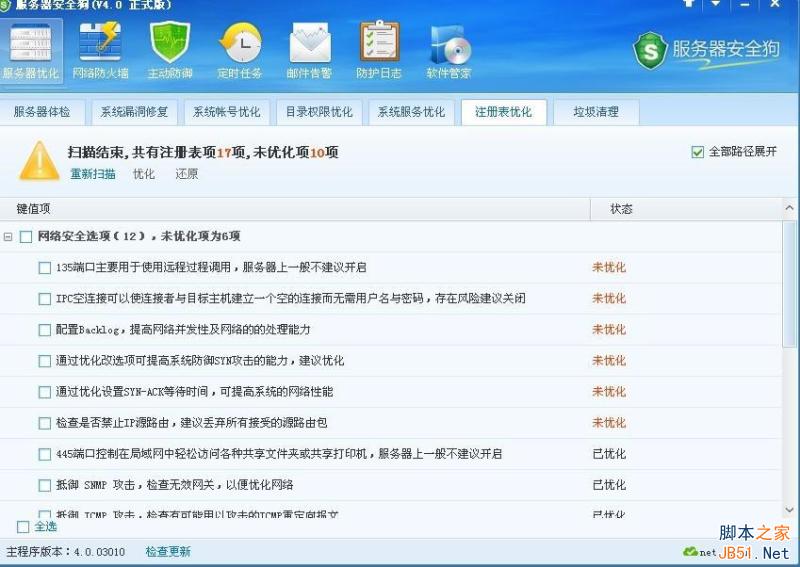Image resolution: width=800 pixels, height=567 pixels.
Task: Switch to the 垃圾清理 tab
Action: click(x=595, y=112)
